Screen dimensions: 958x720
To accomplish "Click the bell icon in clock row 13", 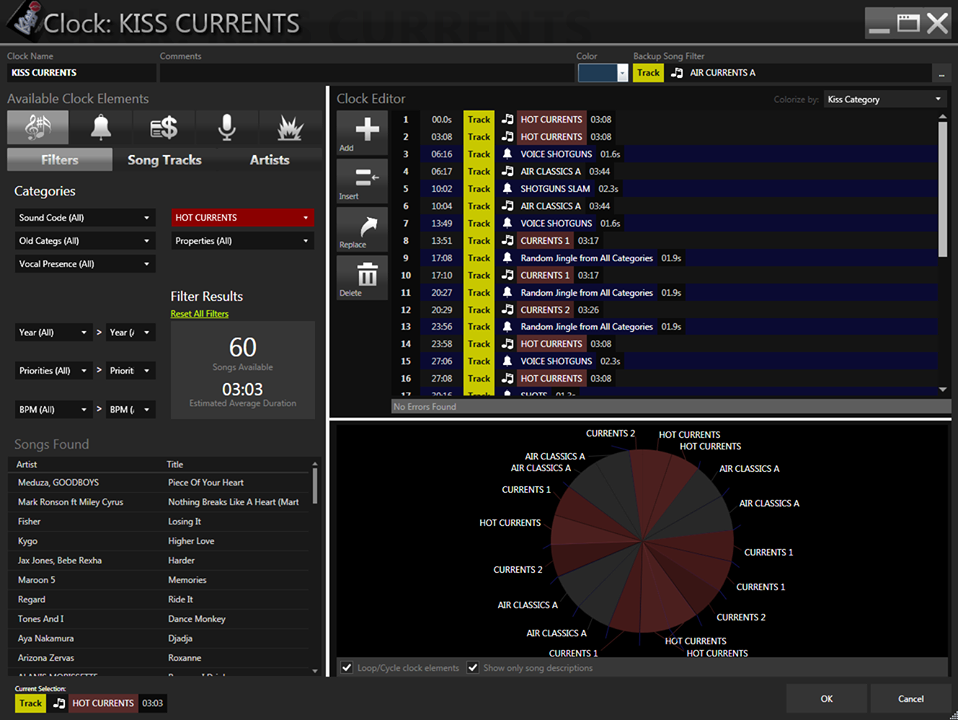I will point(507,326).
